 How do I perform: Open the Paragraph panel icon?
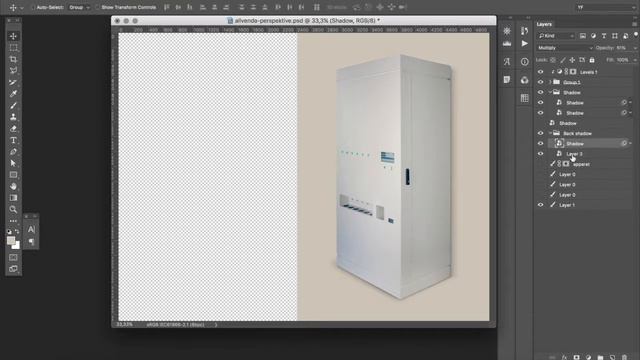(x=31, y=242)
